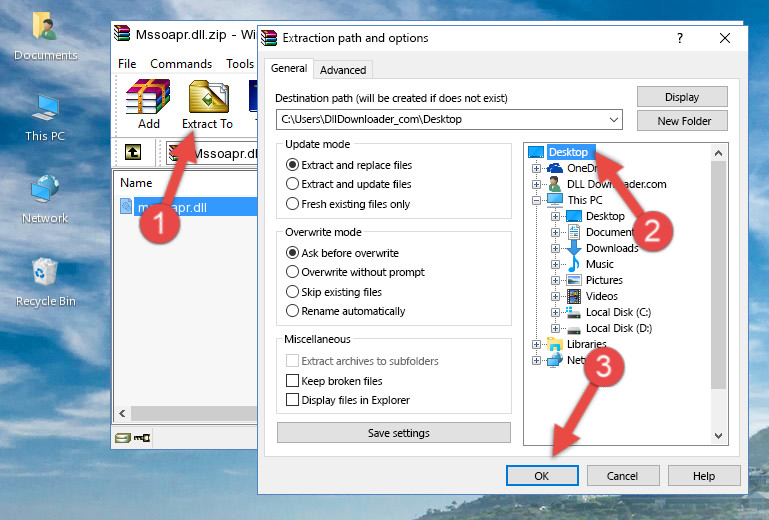Select the Local Disk (C:) drive icon
The width and height of the screenshot is (769, 520).
click(573, 312)
